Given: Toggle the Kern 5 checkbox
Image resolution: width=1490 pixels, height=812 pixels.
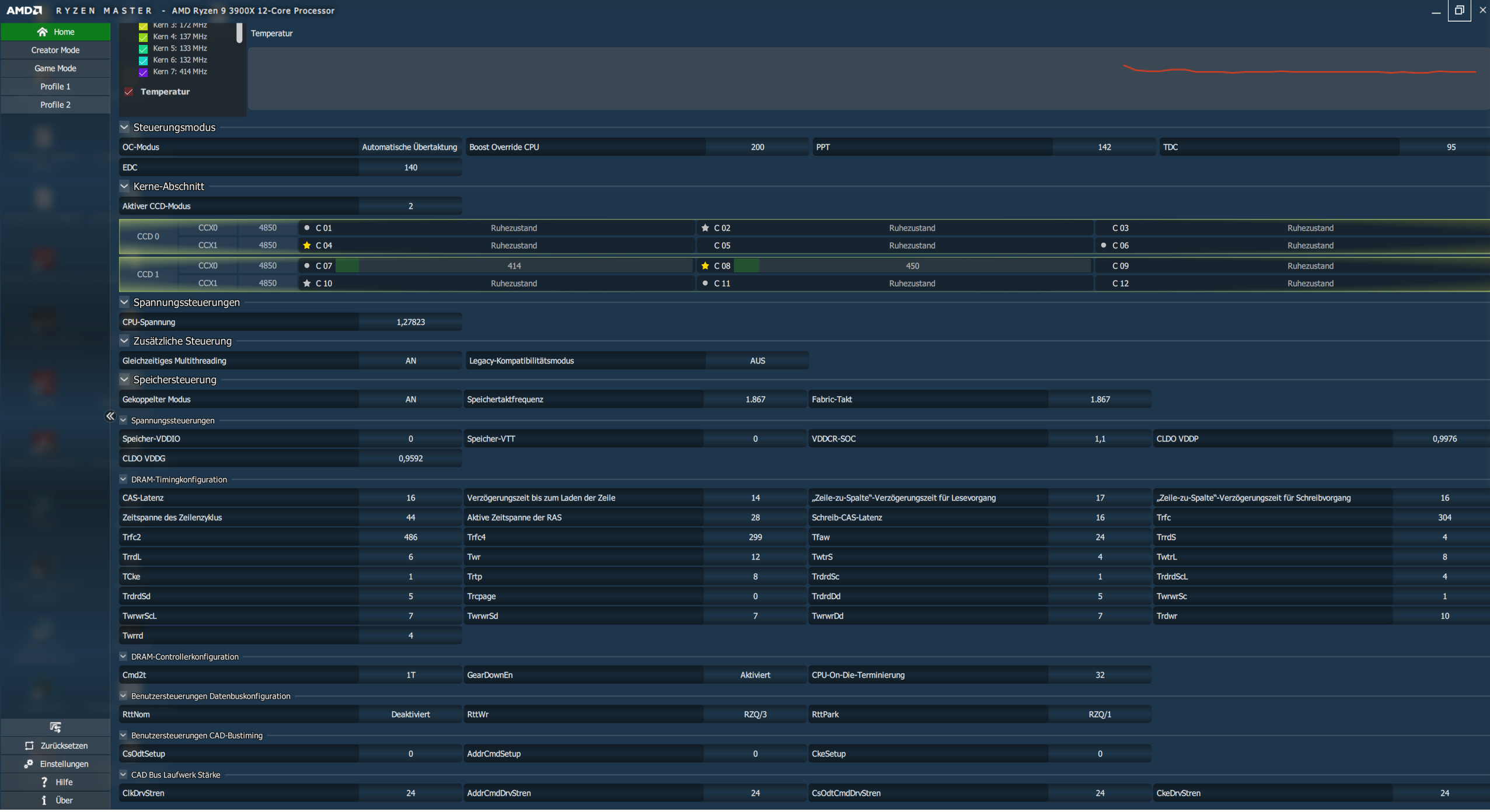Looking at the screenshot, I should click(143, 49).
